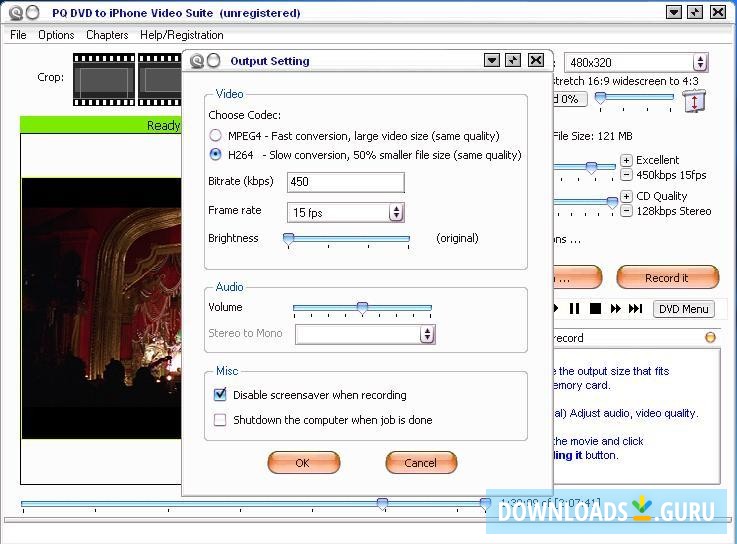Click the Record it button

click(667, 277)
